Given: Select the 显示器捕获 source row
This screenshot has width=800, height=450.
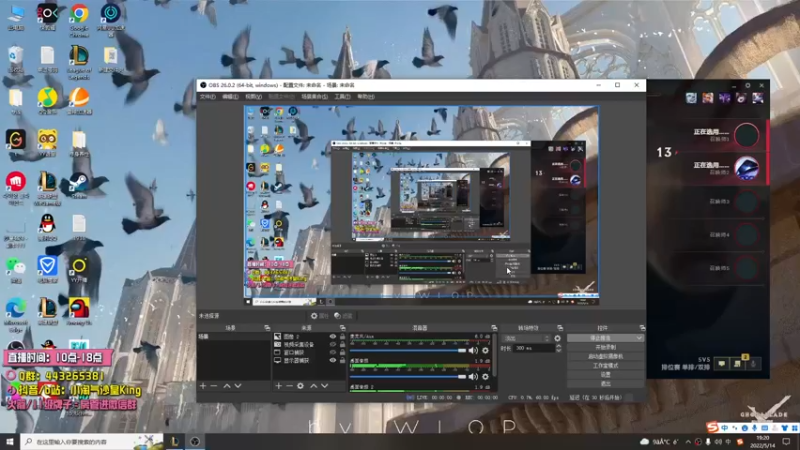Looking at the screenshot, I should point(308,360).
